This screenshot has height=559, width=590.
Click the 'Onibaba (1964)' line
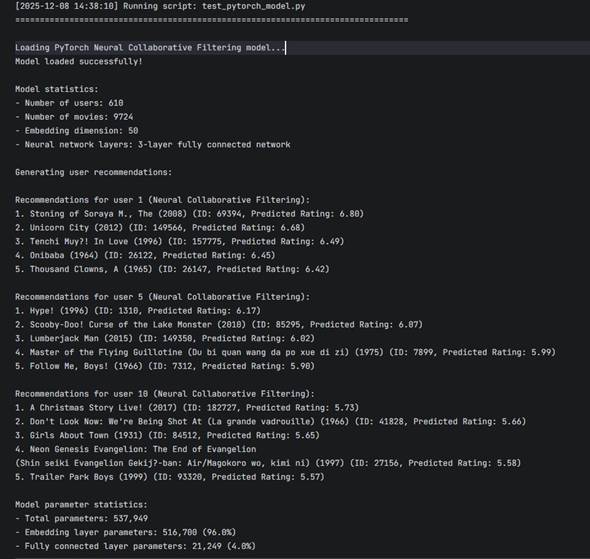(145, 255)
